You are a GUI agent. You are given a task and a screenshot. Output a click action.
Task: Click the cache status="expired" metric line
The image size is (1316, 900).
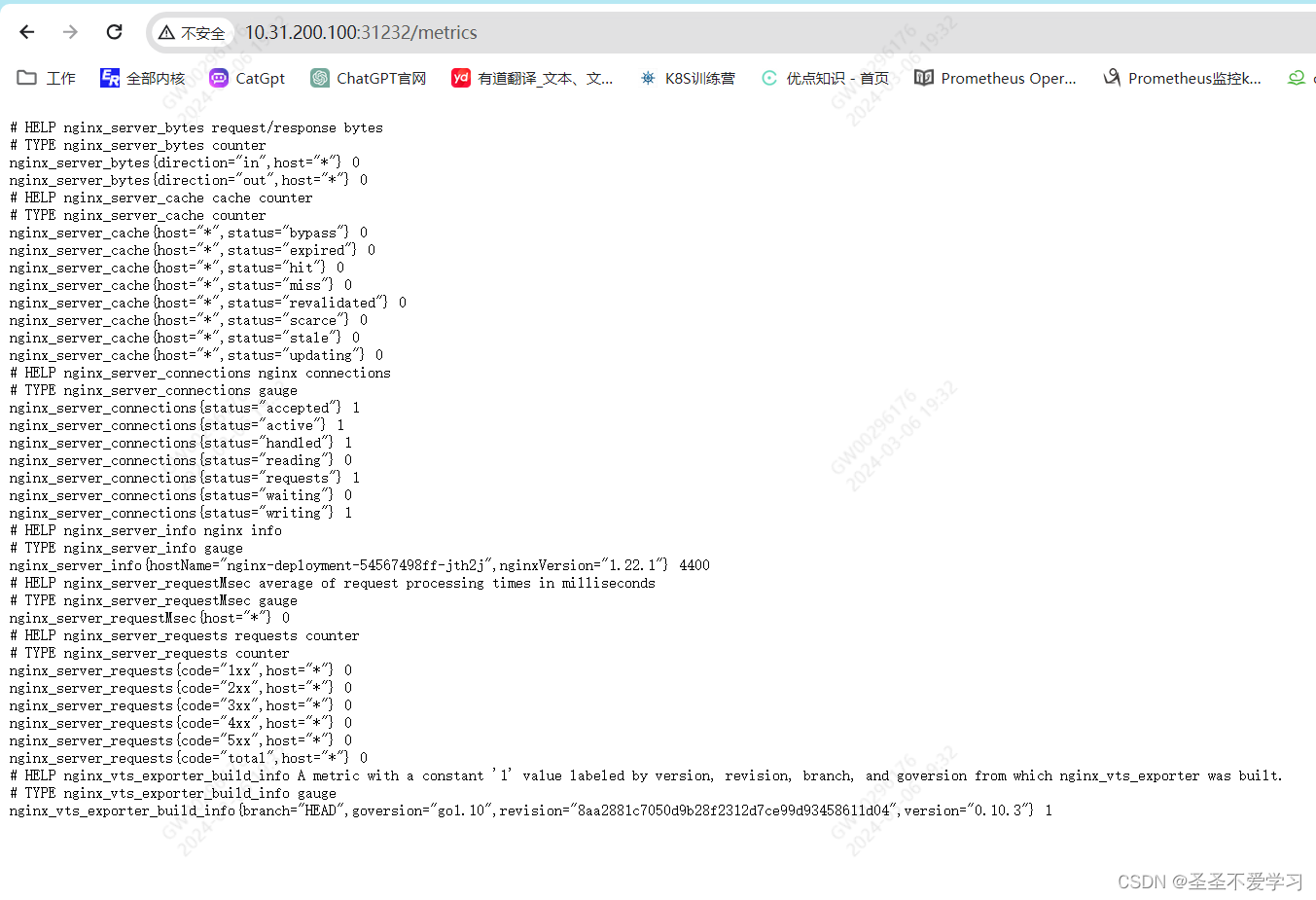(x=193, y=250)
